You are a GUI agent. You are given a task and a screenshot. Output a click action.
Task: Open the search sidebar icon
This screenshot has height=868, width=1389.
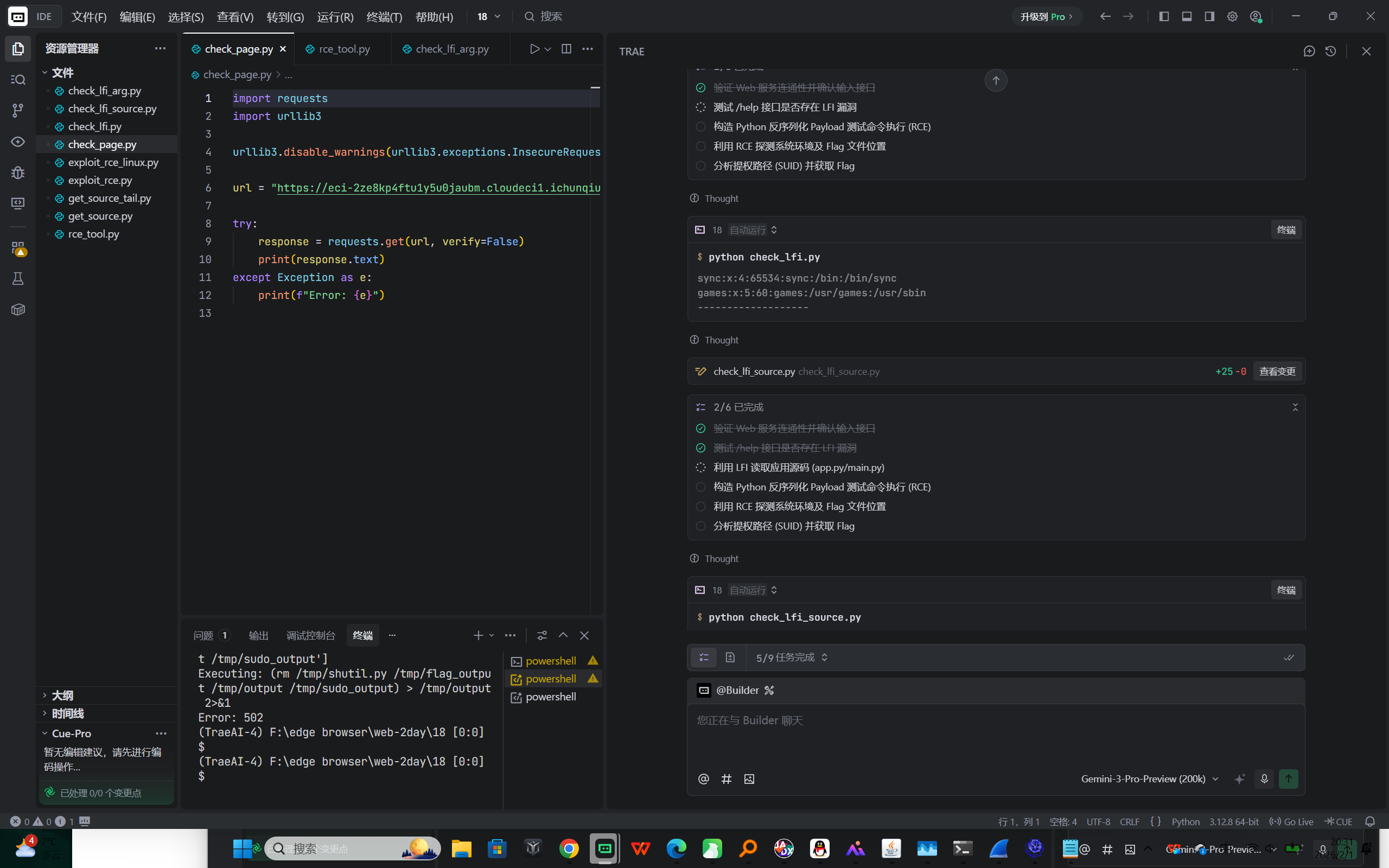(18, 80)
